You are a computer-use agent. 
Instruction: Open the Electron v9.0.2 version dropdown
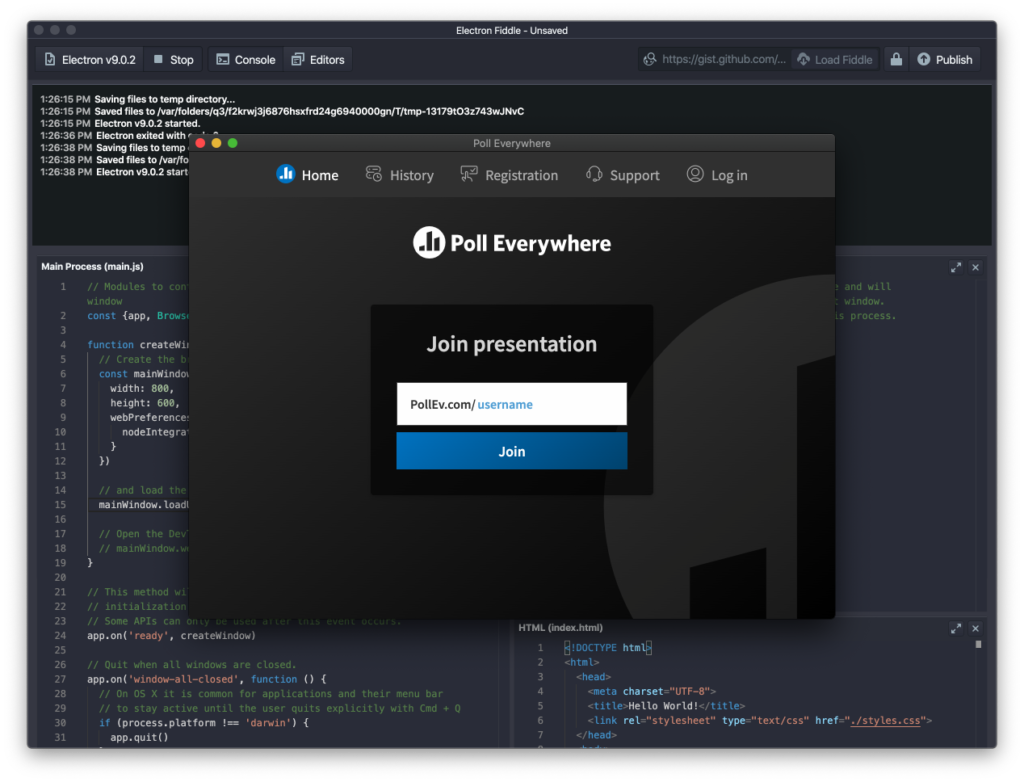tap(88, 59)
